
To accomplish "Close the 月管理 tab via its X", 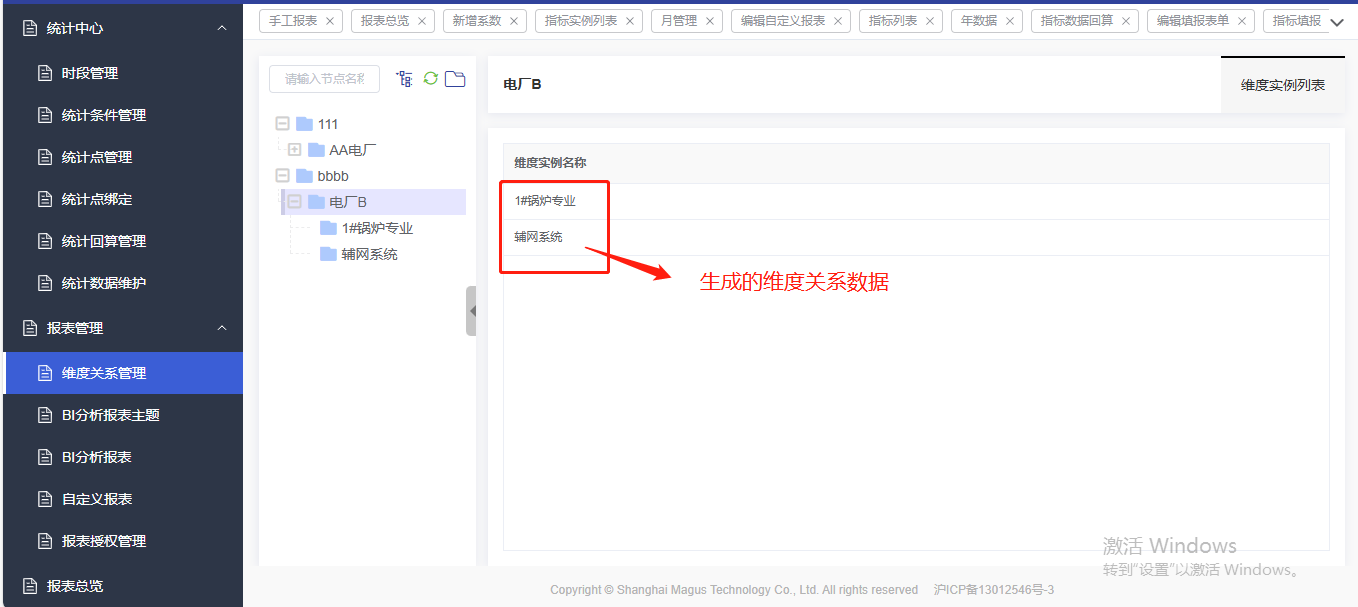I will pyautogui.click(x=710, y=21).
